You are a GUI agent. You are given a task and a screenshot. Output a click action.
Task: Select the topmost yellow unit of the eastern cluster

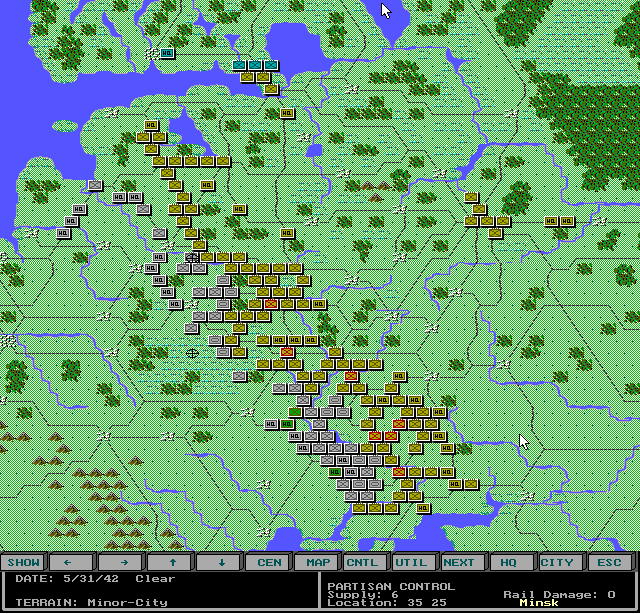(471, 197)
